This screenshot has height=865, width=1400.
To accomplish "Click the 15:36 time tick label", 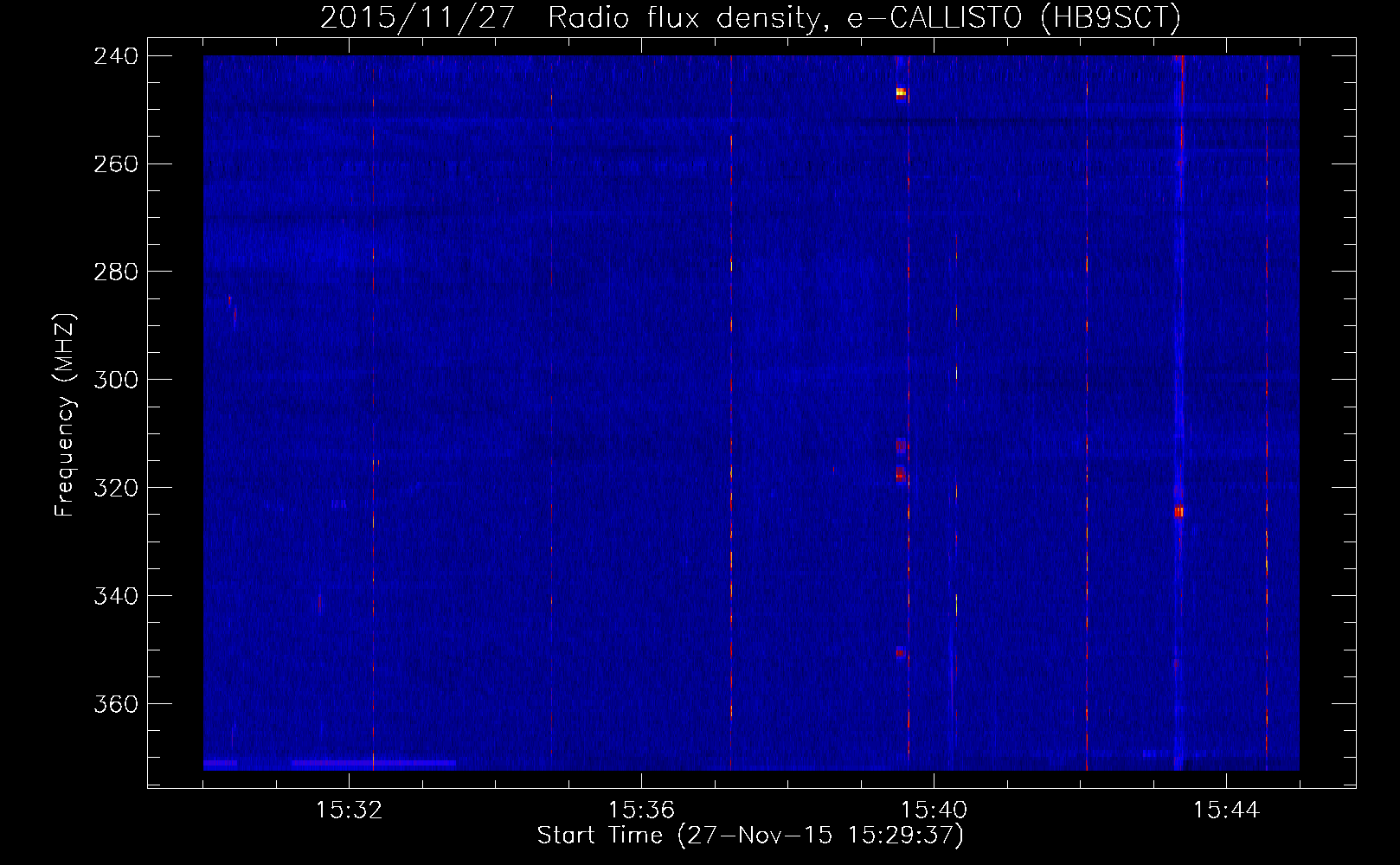I will 641,811.
